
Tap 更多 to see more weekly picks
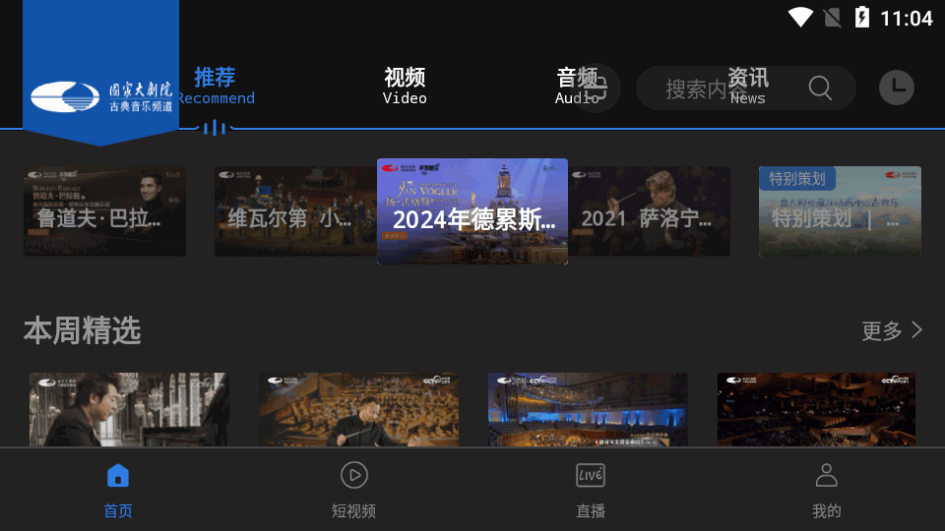pyautogui.click(x=882, y=330)
